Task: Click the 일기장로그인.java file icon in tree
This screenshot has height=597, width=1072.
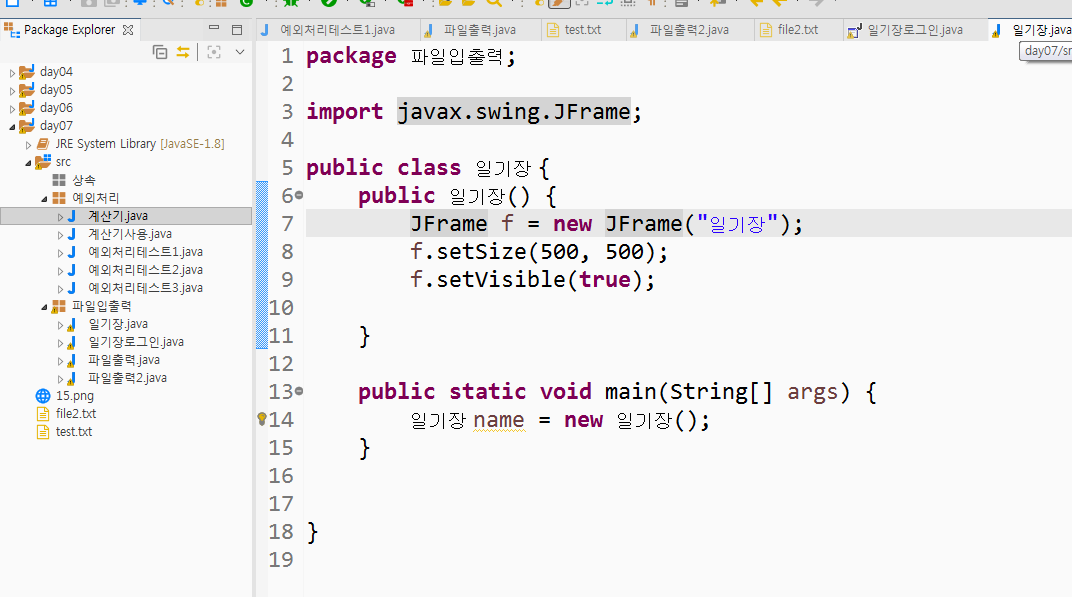Action: 71,342
